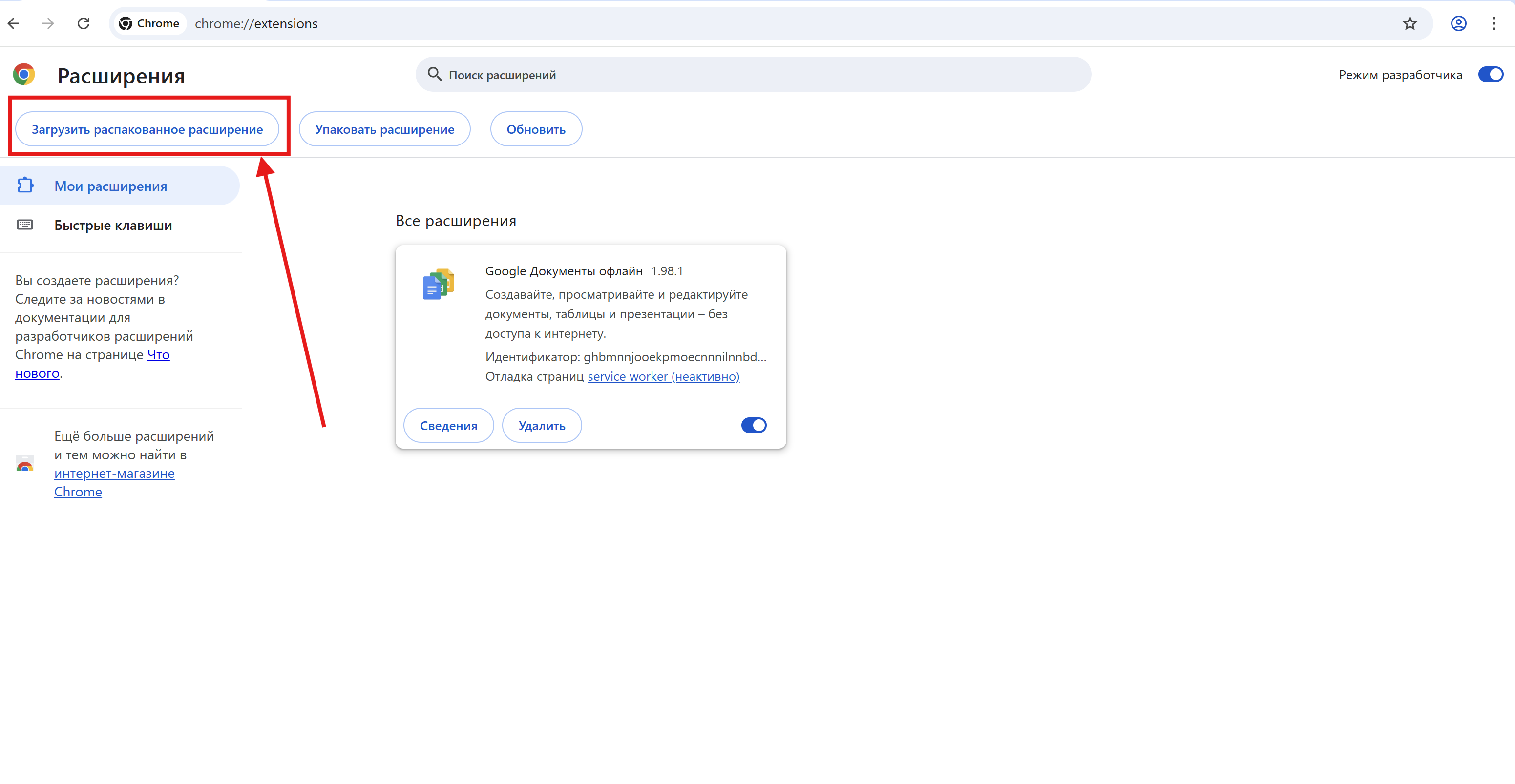The width and height of the screenshot is (1515, 784).
Task: Click inside the address bar
Action: [x=412, y=23]
